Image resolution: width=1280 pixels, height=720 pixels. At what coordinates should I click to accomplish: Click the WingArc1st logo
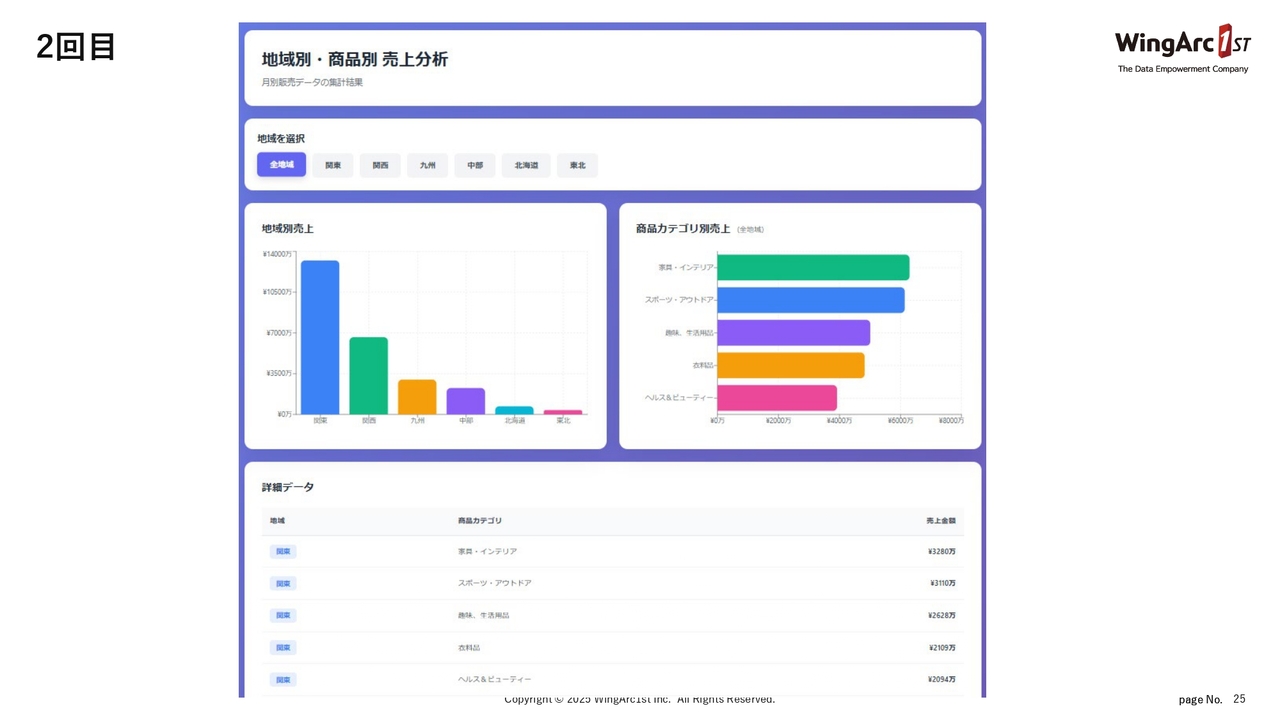[x=1183, y=48]
